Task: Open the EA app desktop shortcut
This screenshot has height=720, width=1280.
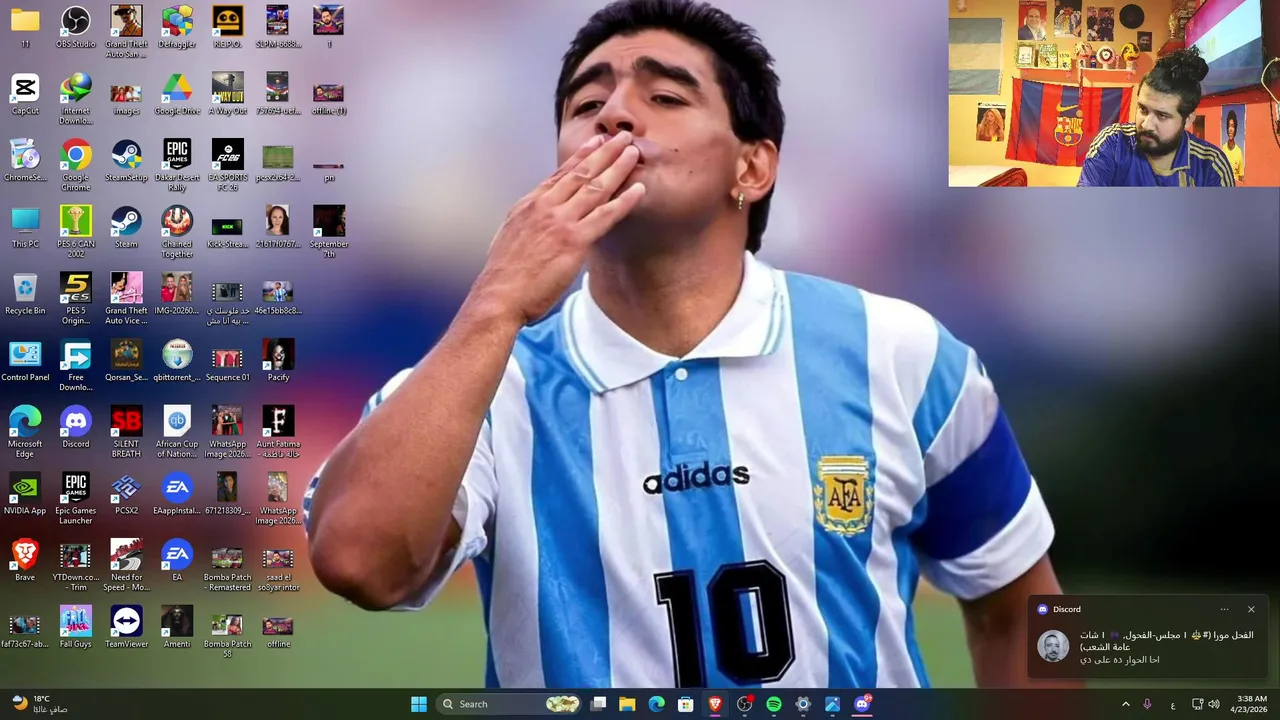Action: (x=177, y=560)
